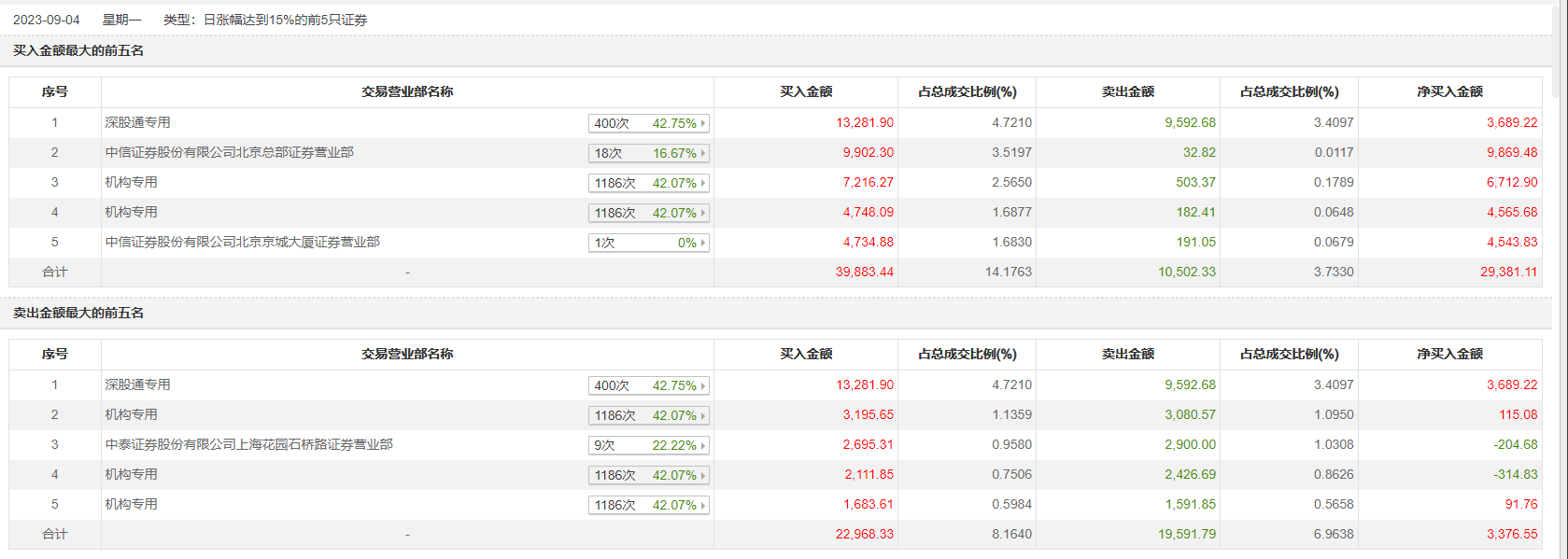Click 机构专用 in sell table row 2

tap(132, 414)
